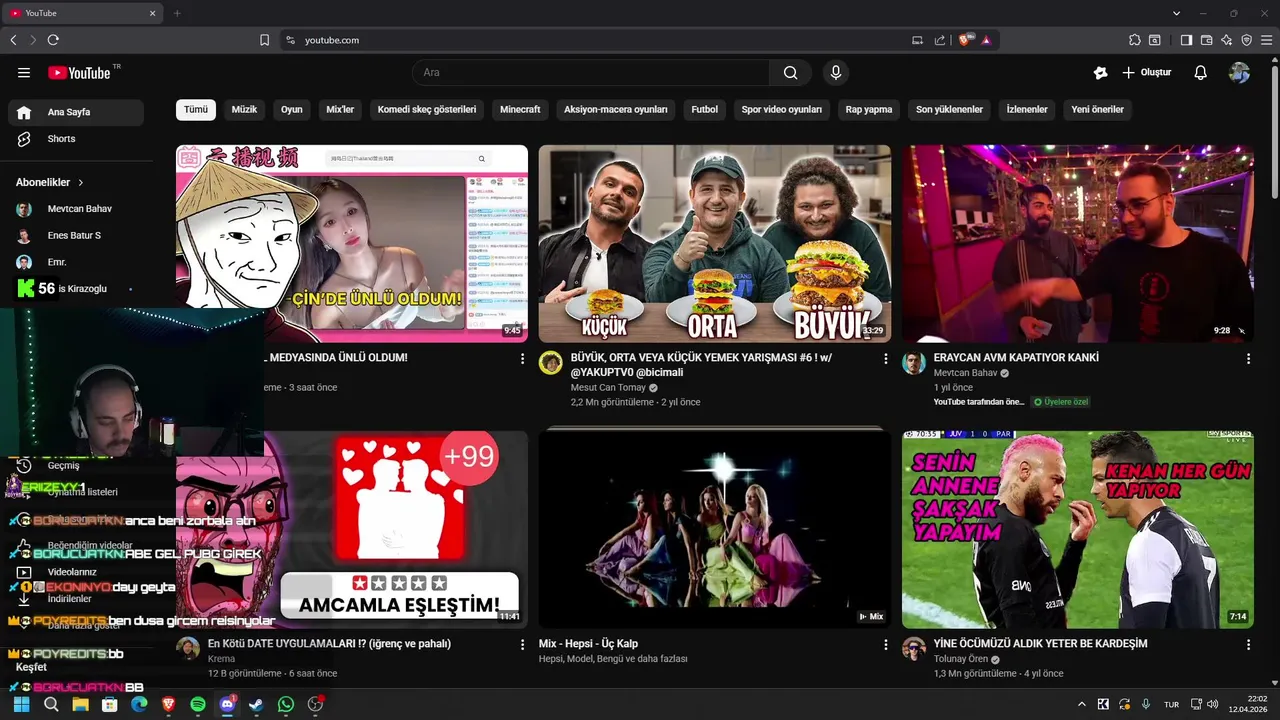Select the Tümü filter chip
Viewport: 1280px width, 720px height.
click(x=196, y=109)
